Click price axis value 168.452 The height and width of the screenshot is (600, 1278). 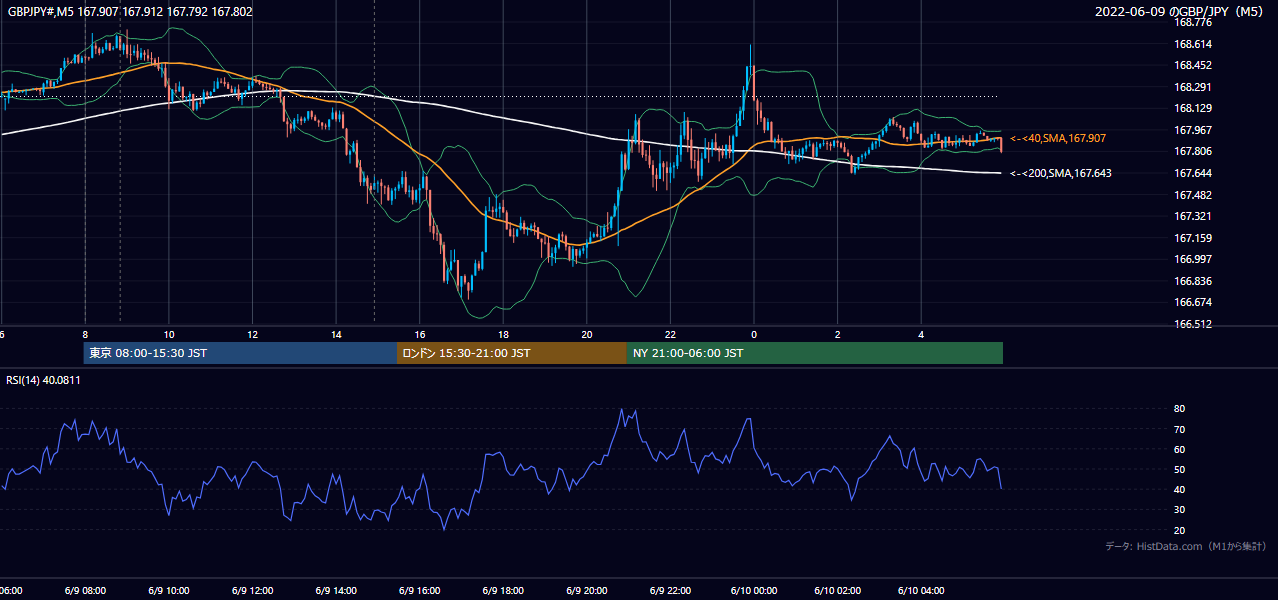(1193, 65)
